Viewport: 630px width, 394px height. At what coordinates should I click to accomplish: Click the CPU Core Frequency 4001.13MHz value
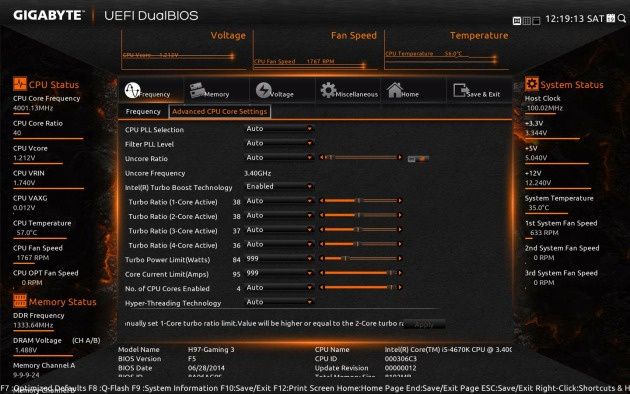[x=33, y=108]
